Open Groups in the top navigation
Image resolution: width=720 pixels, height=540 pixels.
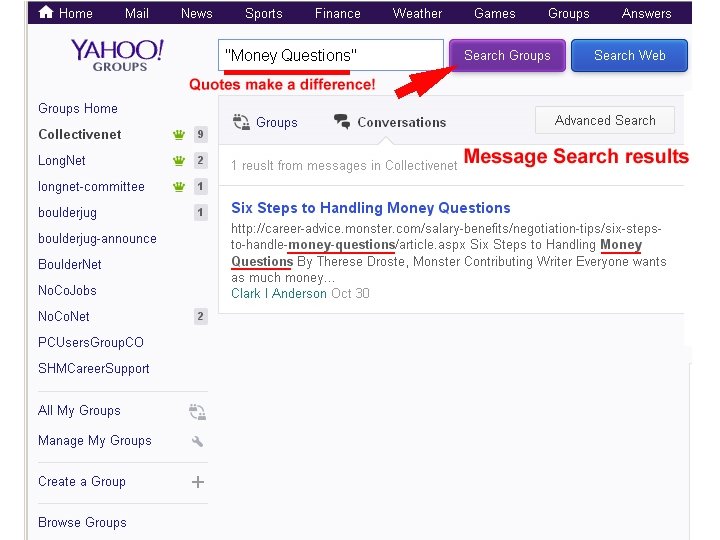click(x=568, y=13)
